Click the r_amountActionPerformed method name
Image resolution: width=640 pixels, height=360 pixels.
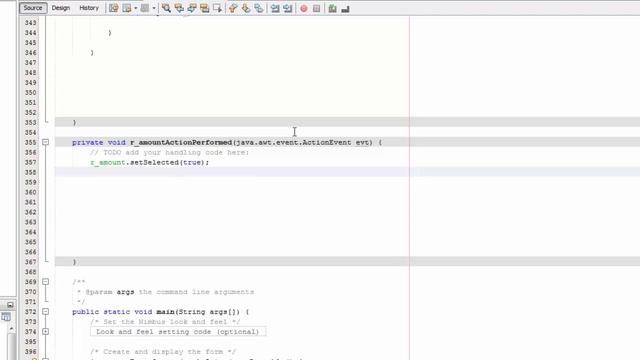click(181, 142)
